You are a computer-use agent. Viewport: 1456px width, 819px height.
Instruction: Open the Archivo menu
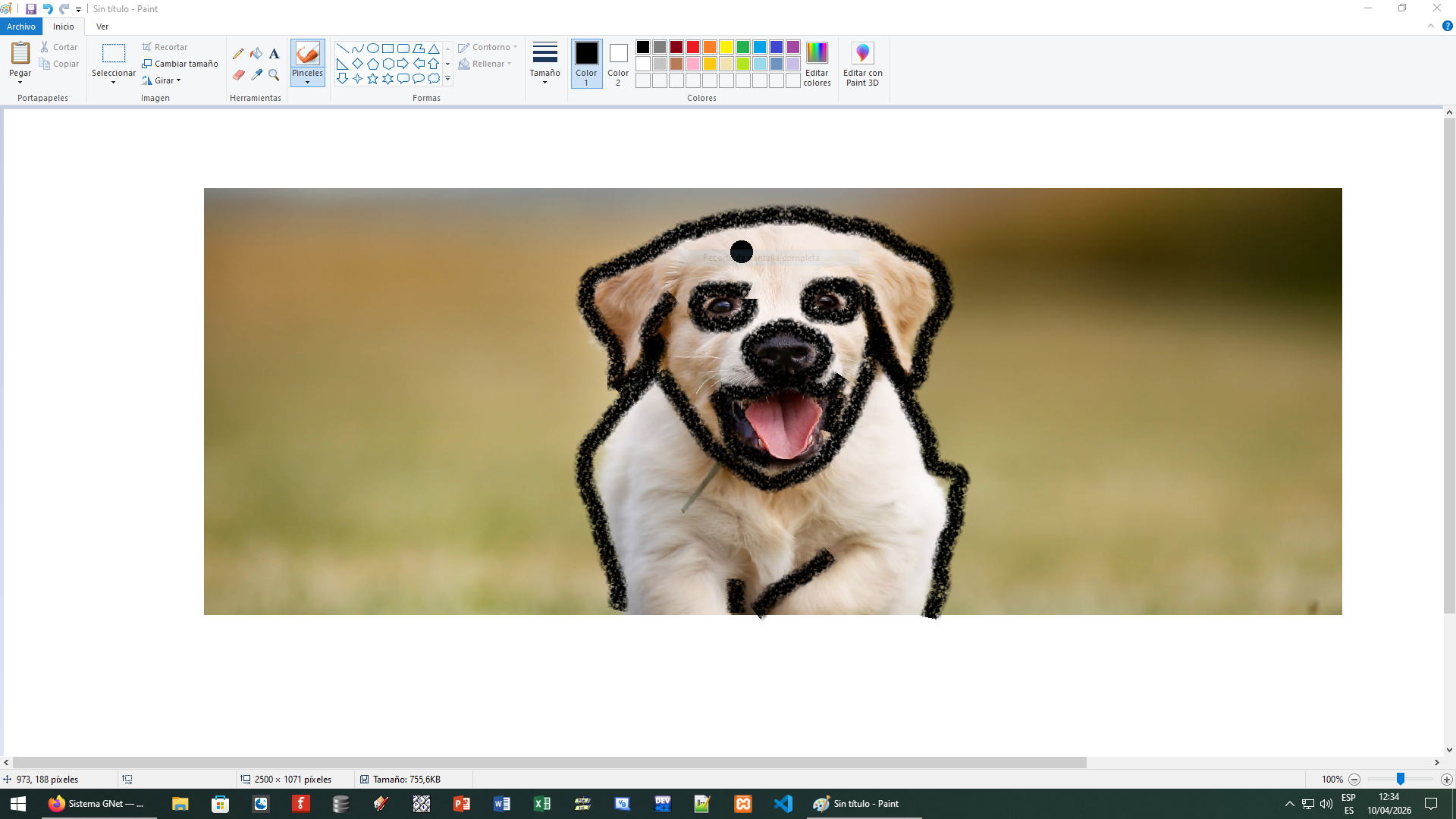(x=21, y=27)
